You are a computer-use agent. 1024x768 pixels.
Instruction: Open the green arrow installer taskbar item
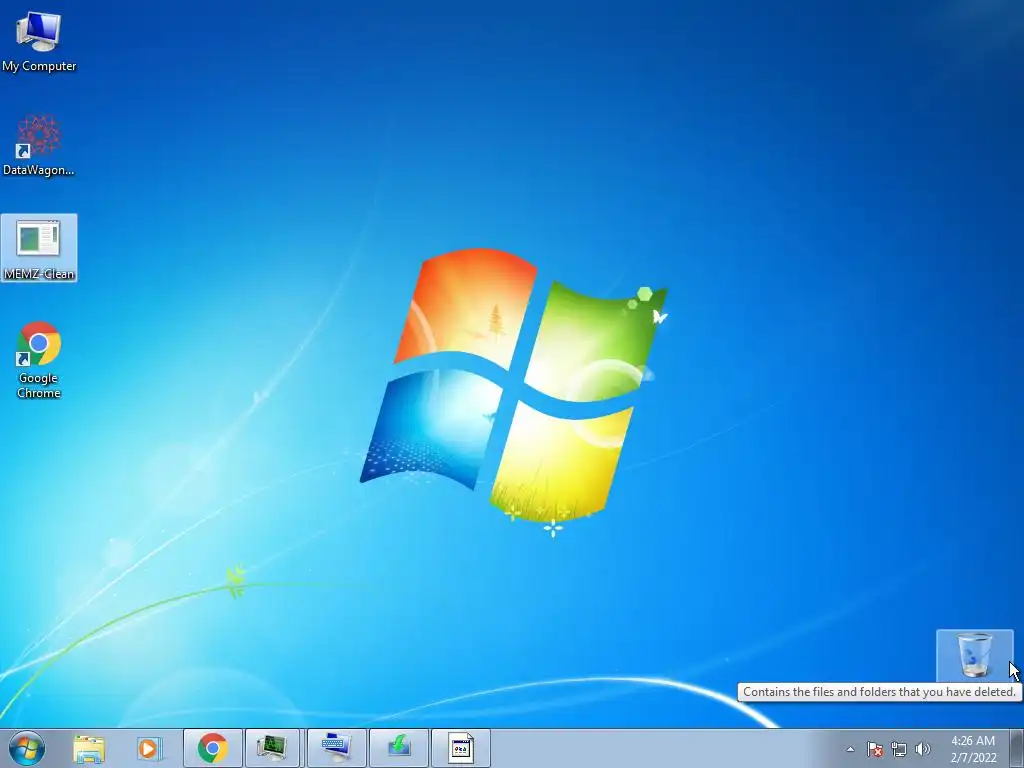click(399, 748)
